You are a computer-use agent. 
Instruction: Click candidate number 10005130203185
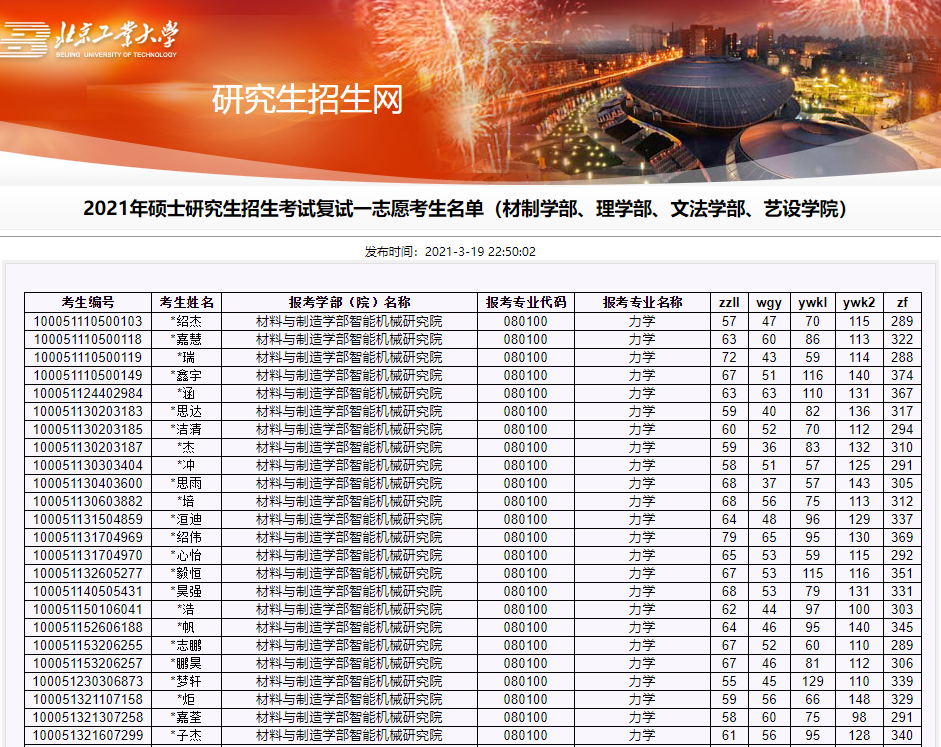tap(88, 430)
